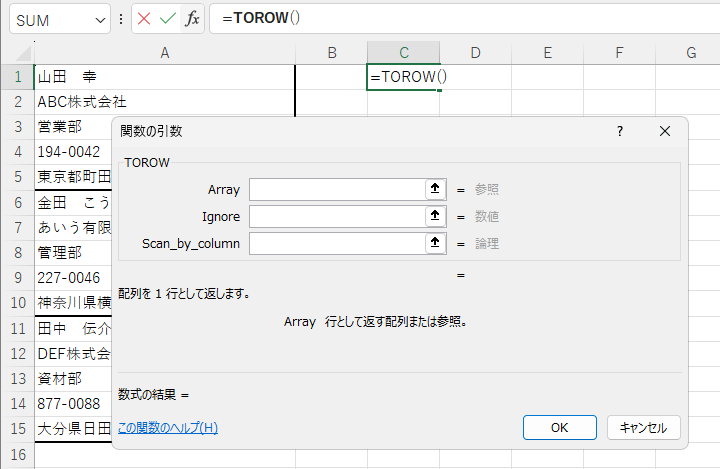Close the function arguments dialog

tap(664, 131)
